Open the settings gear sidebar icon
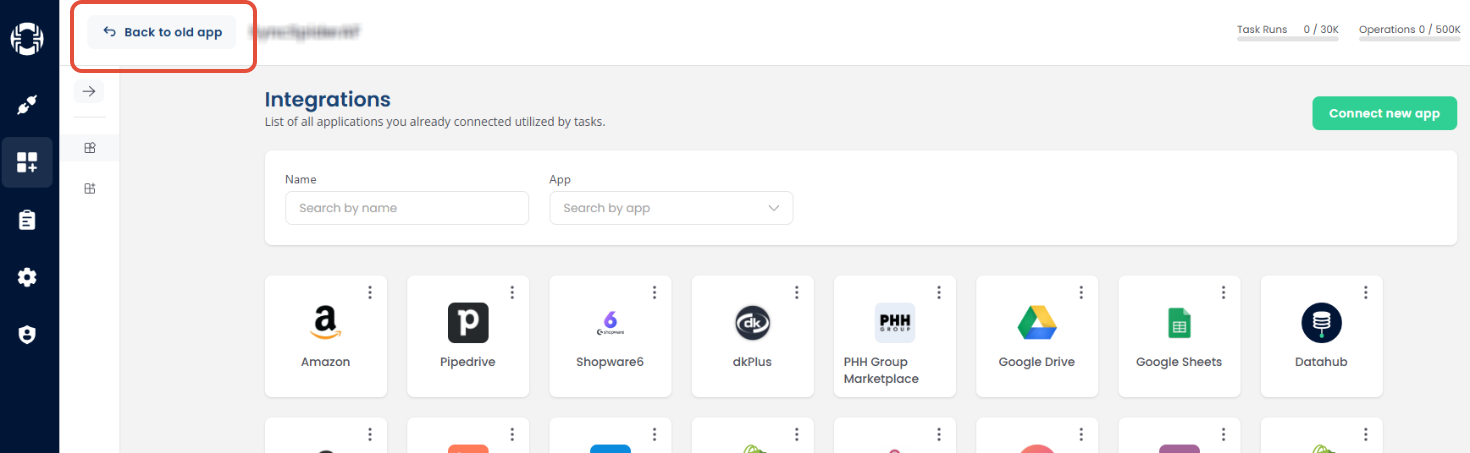 [27, 278]
